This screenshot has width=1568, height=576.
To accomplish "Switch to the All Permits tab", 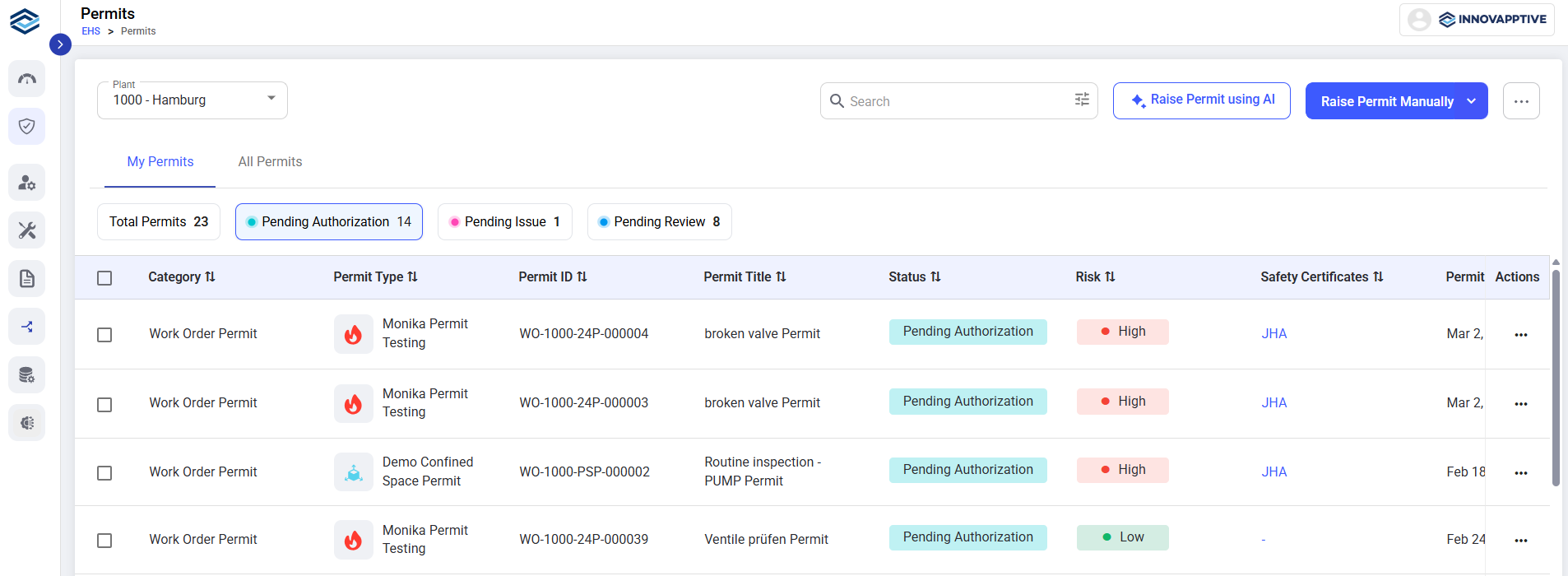I will click(270, 162).
